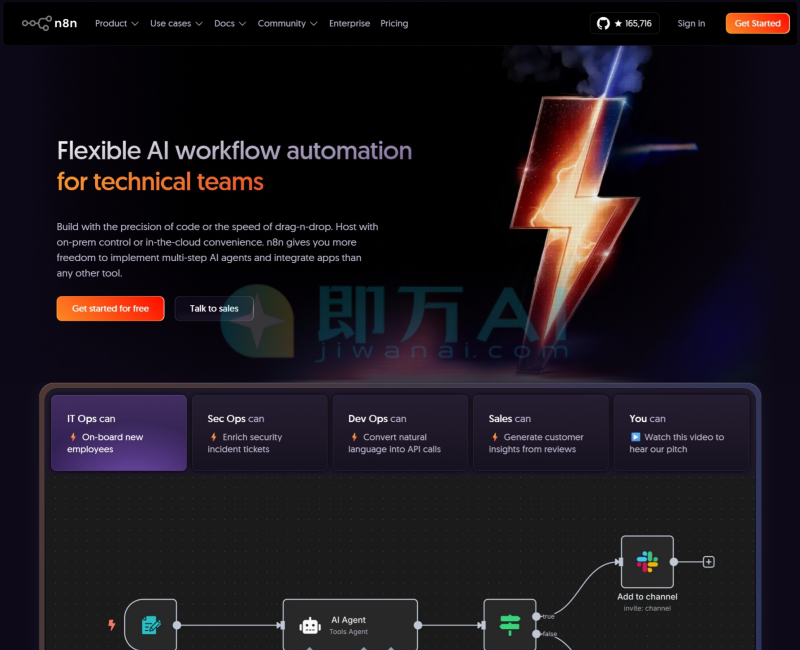Click the Sign in link
The width and height of the screenshot is (800, 650).
pos(691,23)
